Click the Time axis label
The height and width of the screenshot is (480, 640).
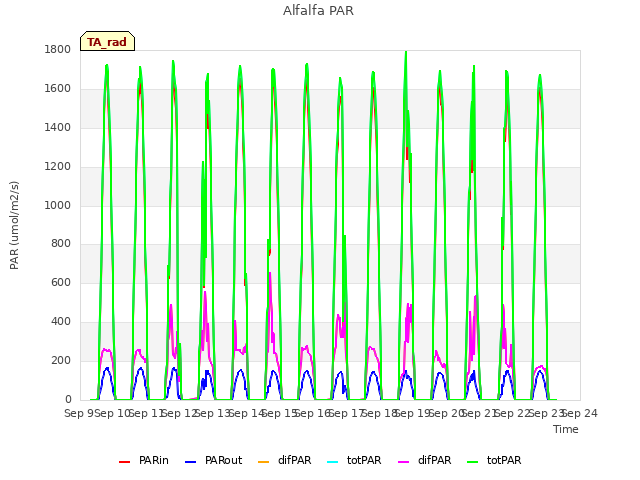point(566,429)
